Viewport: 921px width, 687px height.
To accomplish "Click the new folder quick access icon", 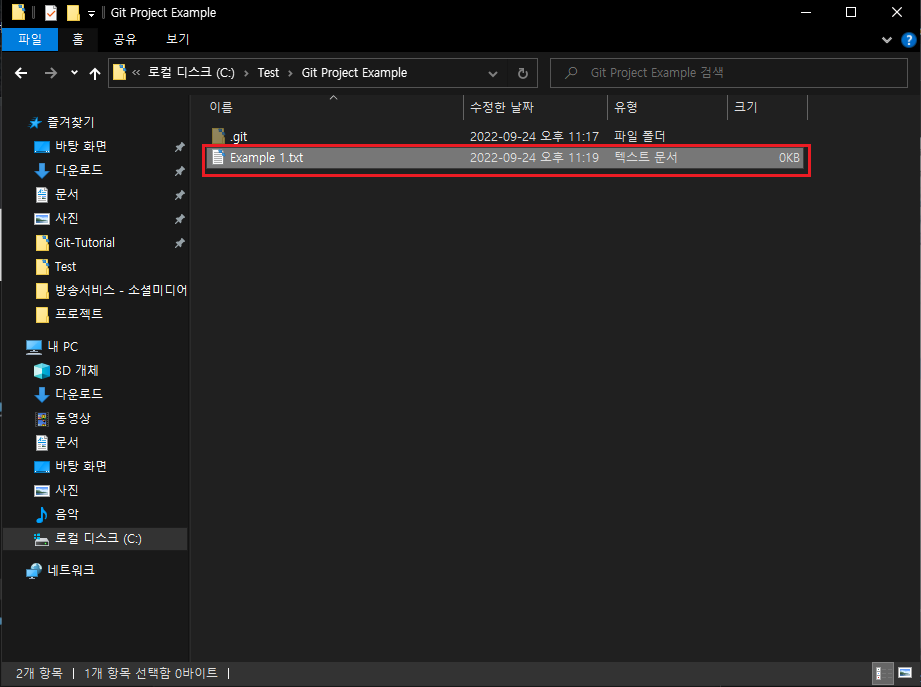I will pyautogui.click(x=73, y=12).
